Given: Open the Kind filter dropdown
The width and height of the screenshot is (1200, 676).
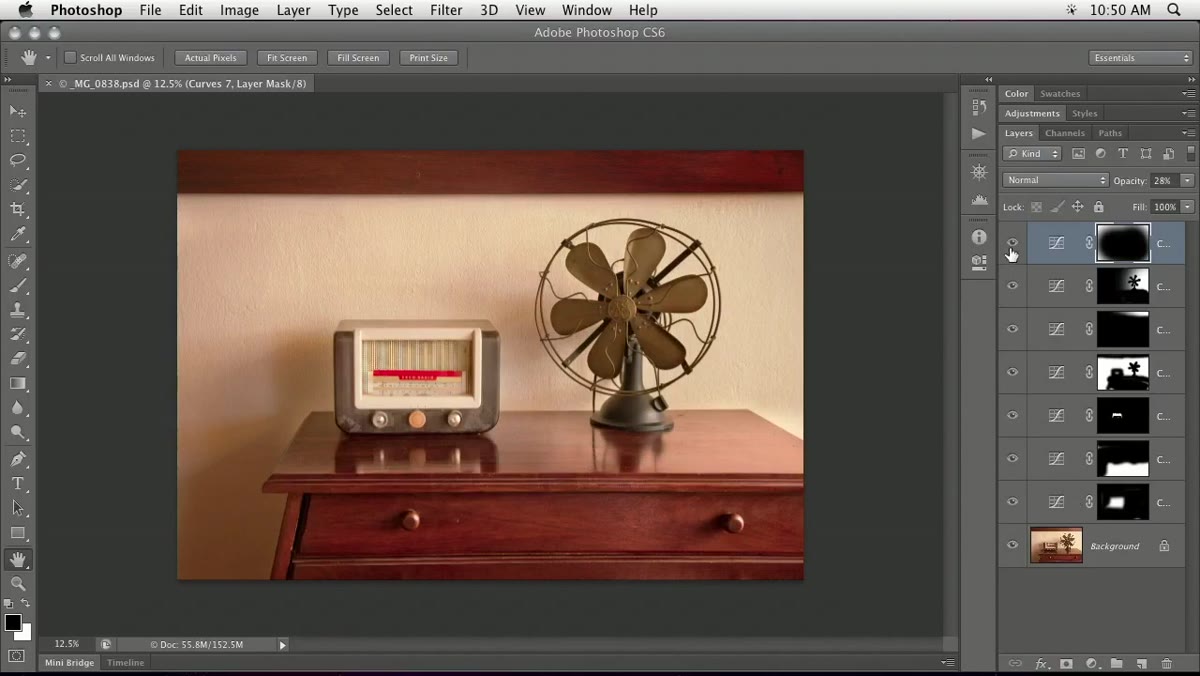Looking at the screenshot, I should coord(1033,154).
